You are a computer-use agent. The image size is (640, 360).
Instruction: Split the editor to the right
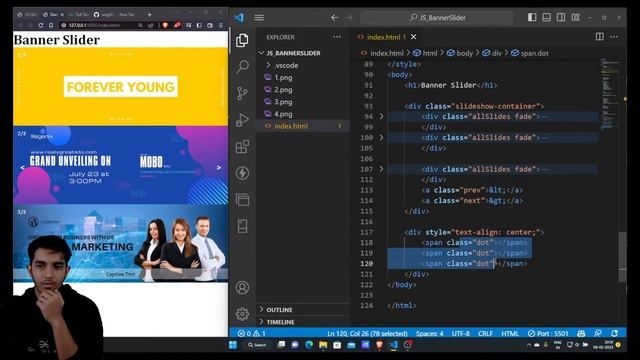pyautogui.click(x=600, y=37)
